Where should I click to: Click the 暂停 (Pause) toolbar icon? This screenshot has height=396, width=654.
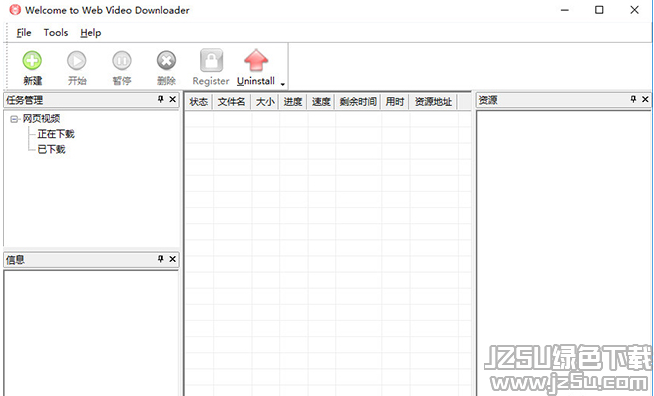(x=122, y=61)
